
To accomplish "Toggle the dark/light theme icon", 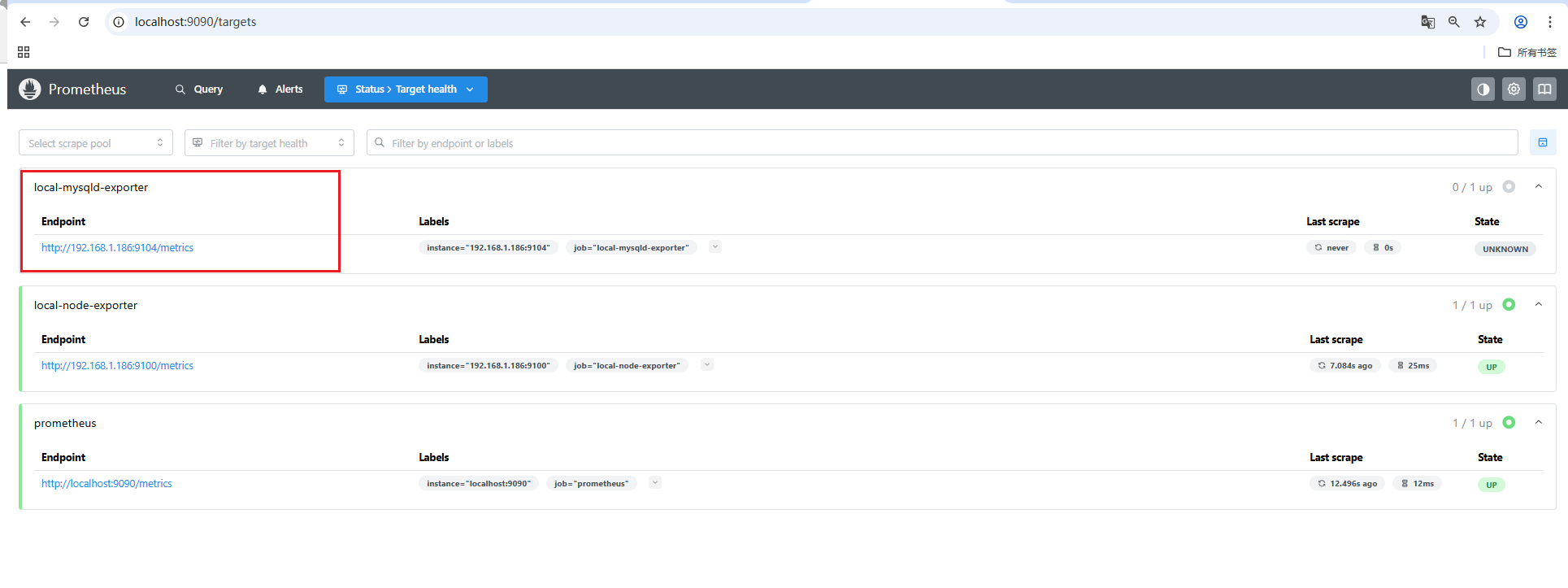I will pos(1483,89).
